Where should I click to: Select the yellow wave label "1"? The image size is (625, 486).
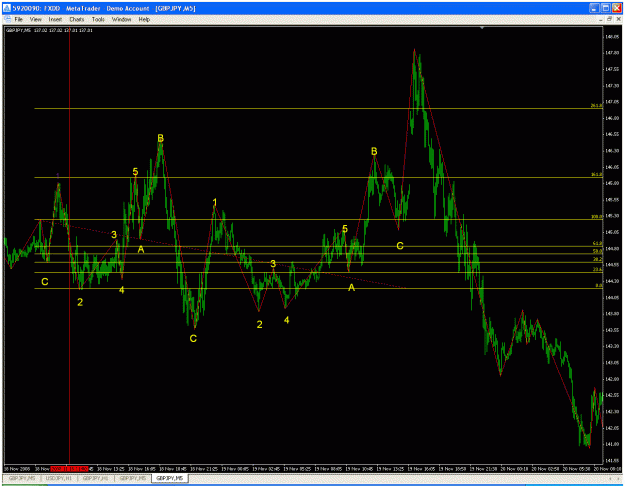click(215, 202)
